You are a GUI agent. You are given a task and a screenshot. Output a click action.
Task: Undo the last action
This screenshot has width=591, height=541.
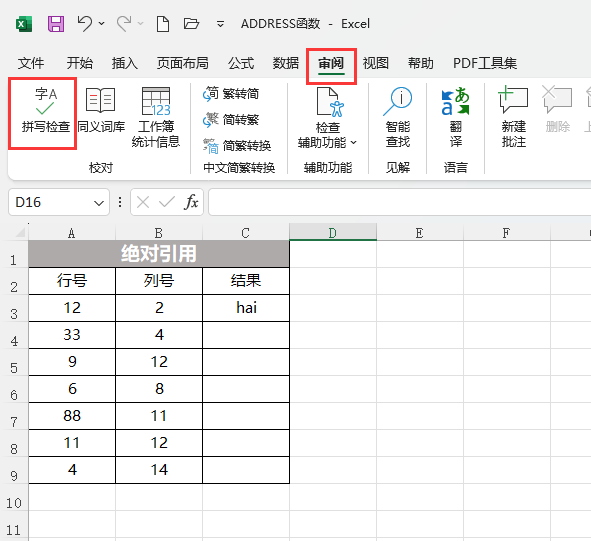tap(84, 24)
